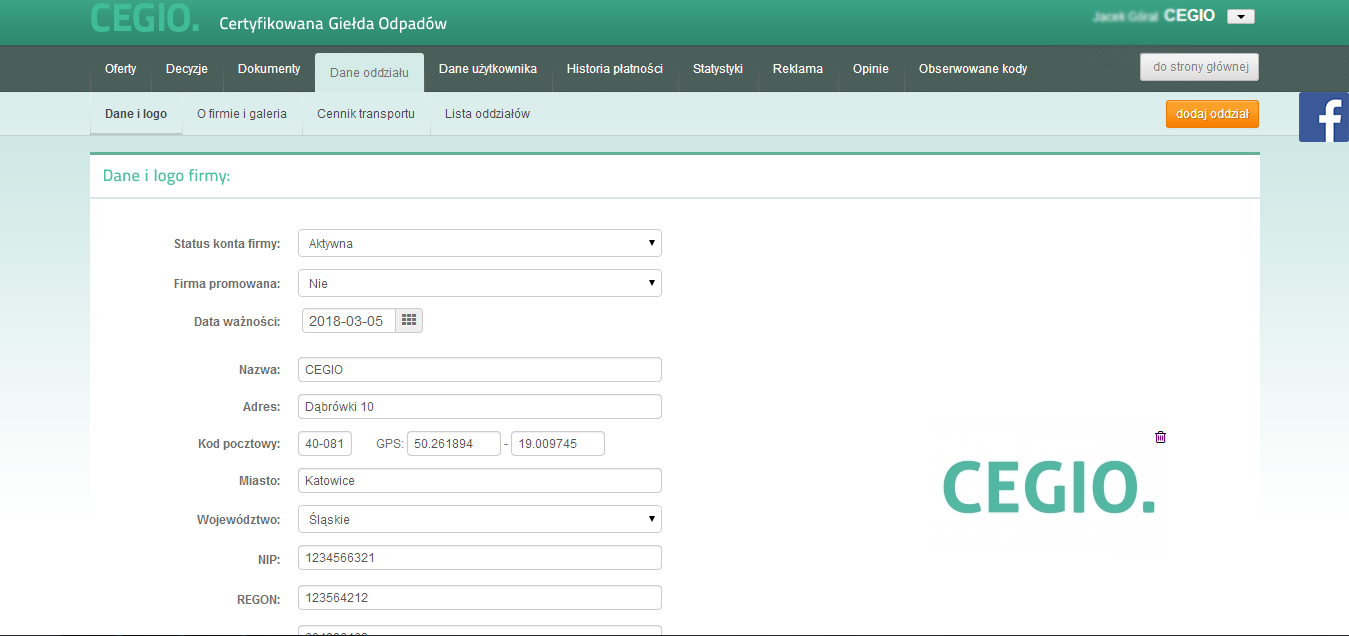Screen dimensions: 1349x636
Task: Expand the user account dropdown arrow
Action: (1241, 16)
